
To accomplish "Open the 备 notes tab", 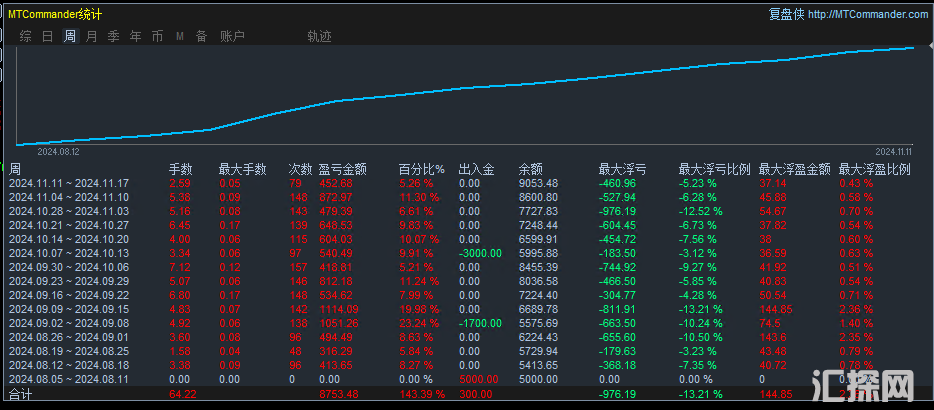I will [201, 36].
